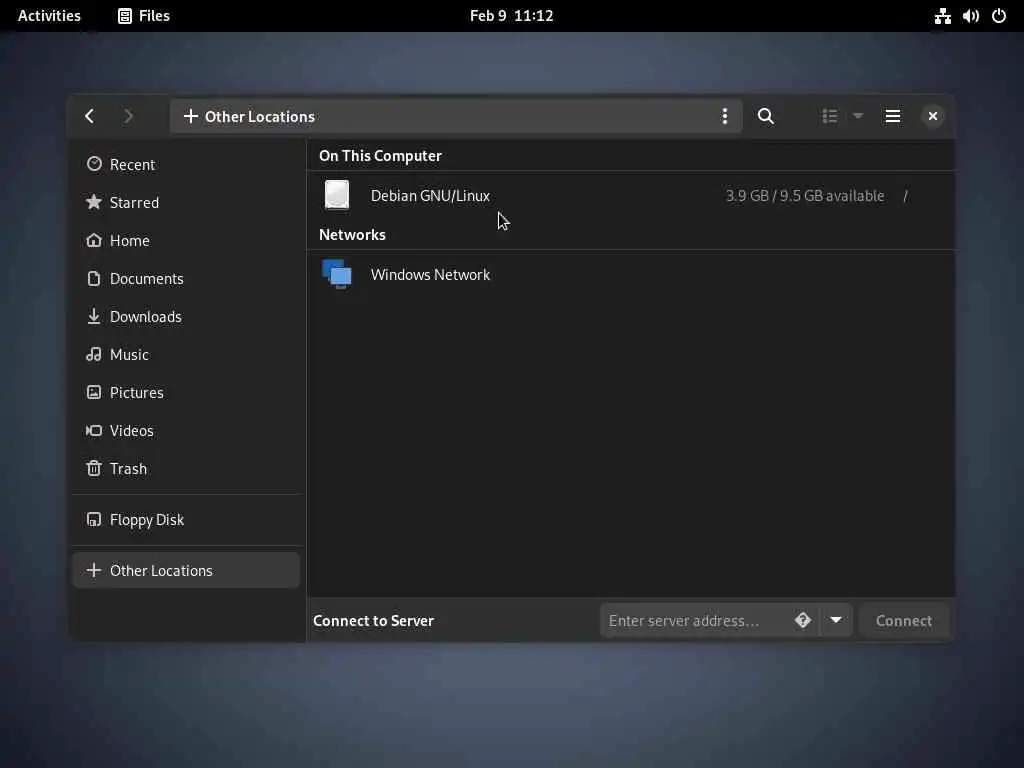Open the three-dot path bar menu
The image size is (1024, 768).
[x=724, y=116]
